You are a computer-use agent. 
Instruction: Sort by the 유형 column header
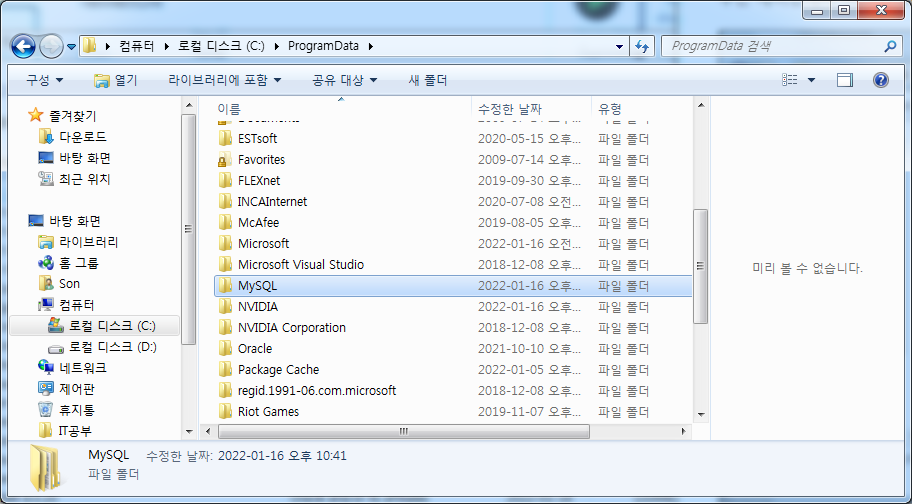click(610, 109)
